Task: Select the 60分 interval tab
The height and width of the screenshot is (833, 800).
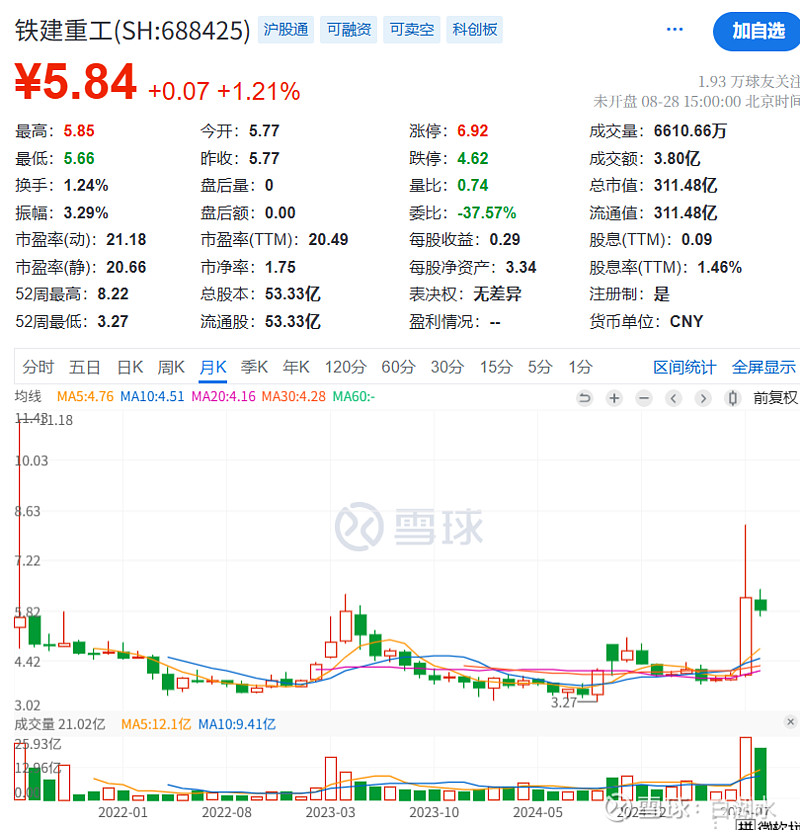Action: tap(398, 367)
